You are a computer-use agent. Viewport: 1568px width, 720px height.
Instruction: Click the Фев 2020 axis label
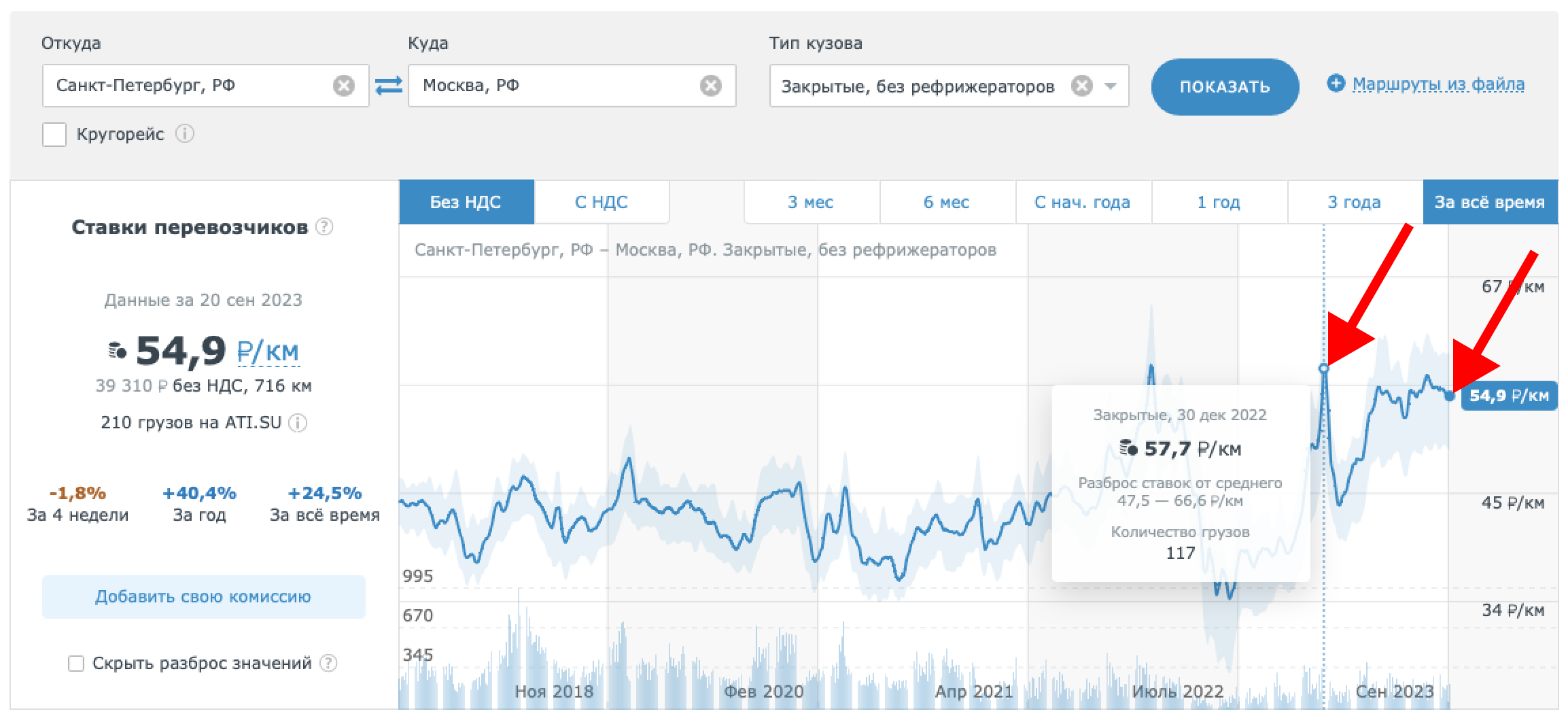pos(764,692)
